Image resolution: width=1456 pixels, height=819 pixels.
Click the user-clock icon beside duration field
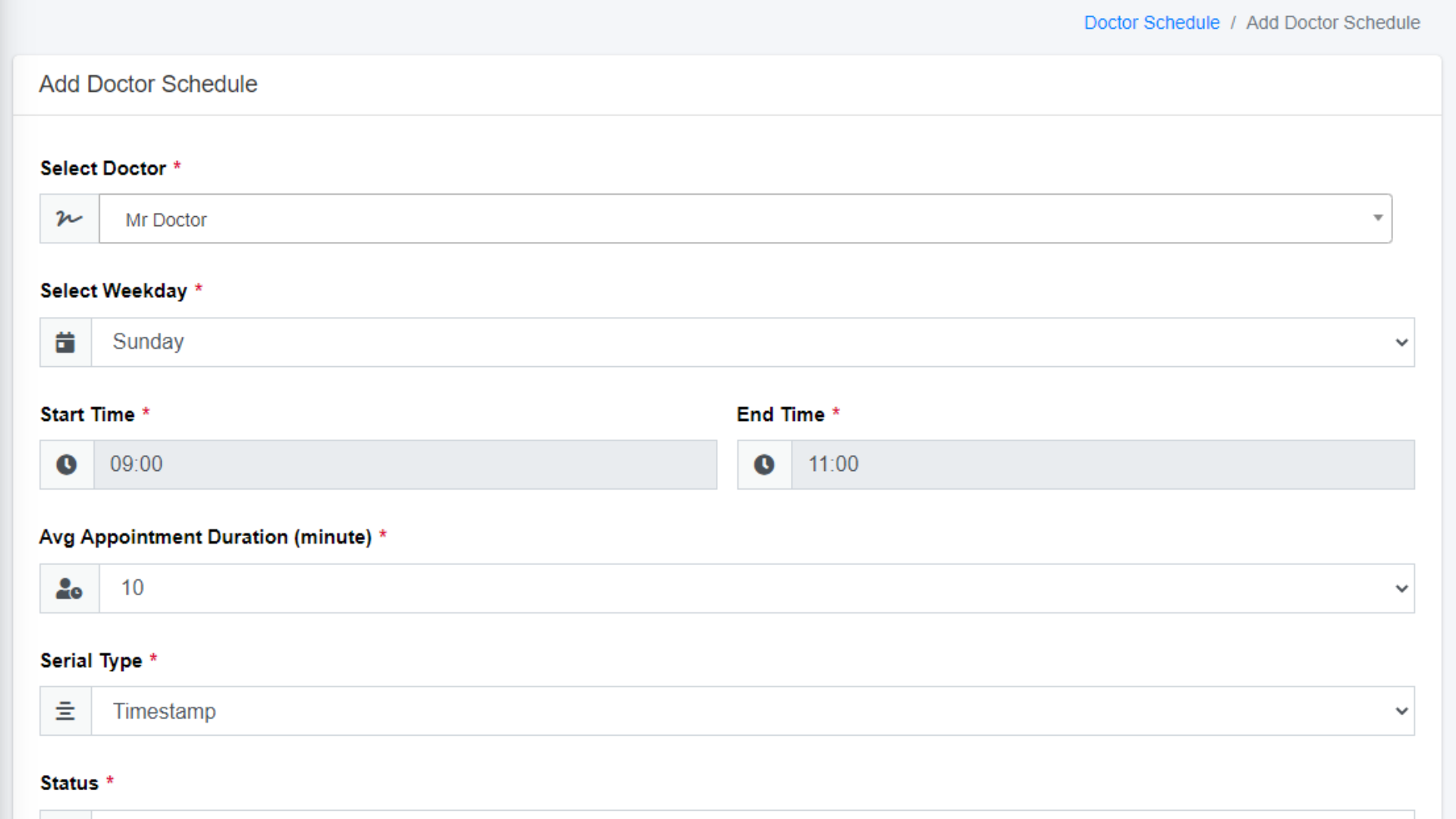[x=69, y=588]
